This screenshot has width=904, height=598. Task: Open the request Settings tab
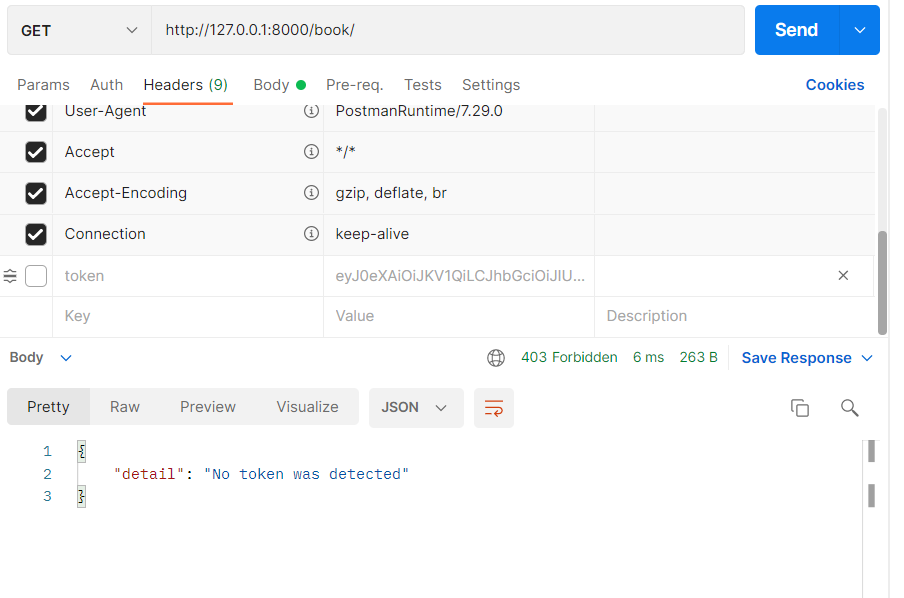(491, 85)
